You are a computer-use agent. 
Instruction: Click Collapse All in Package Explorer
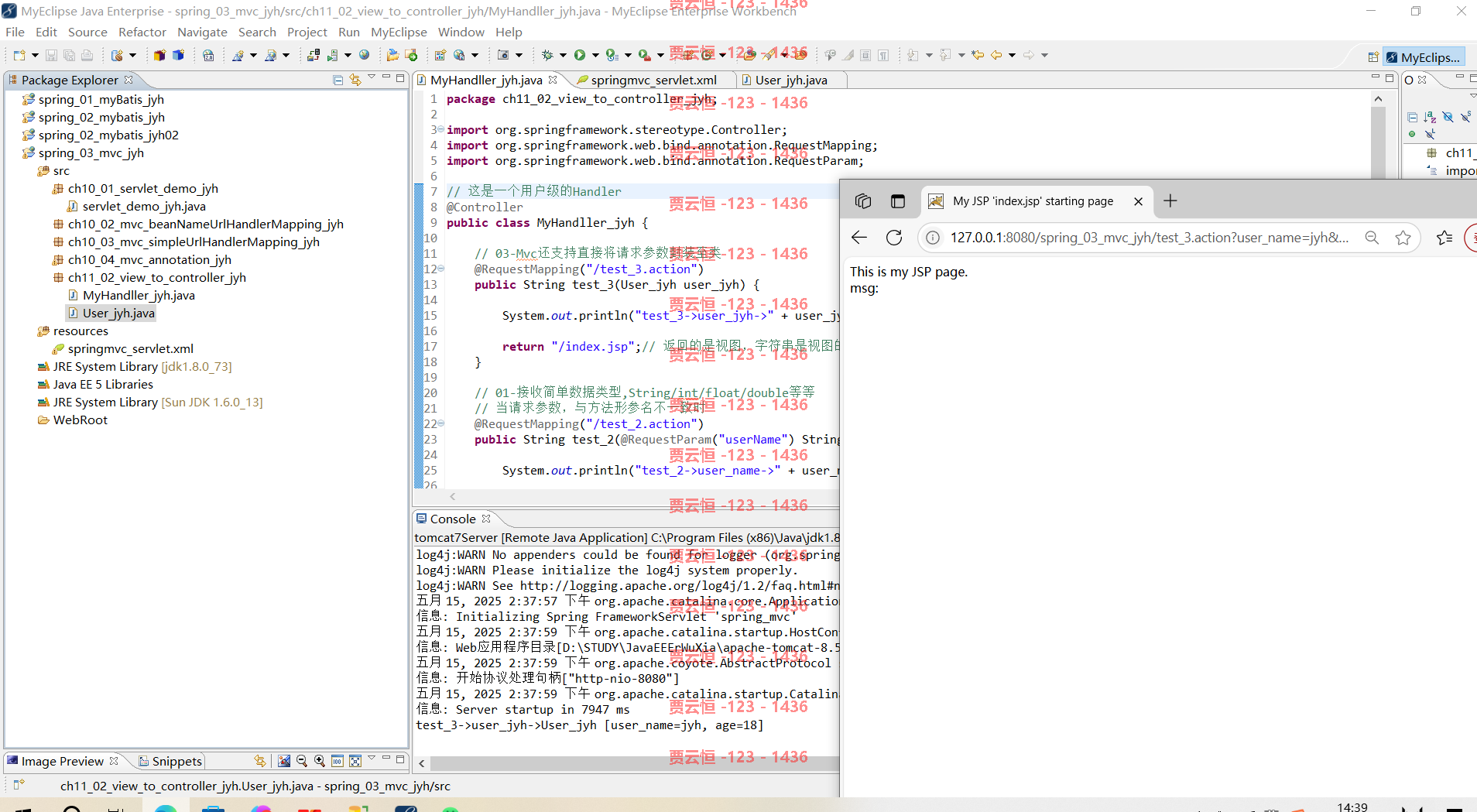click(x=338, y=80)
